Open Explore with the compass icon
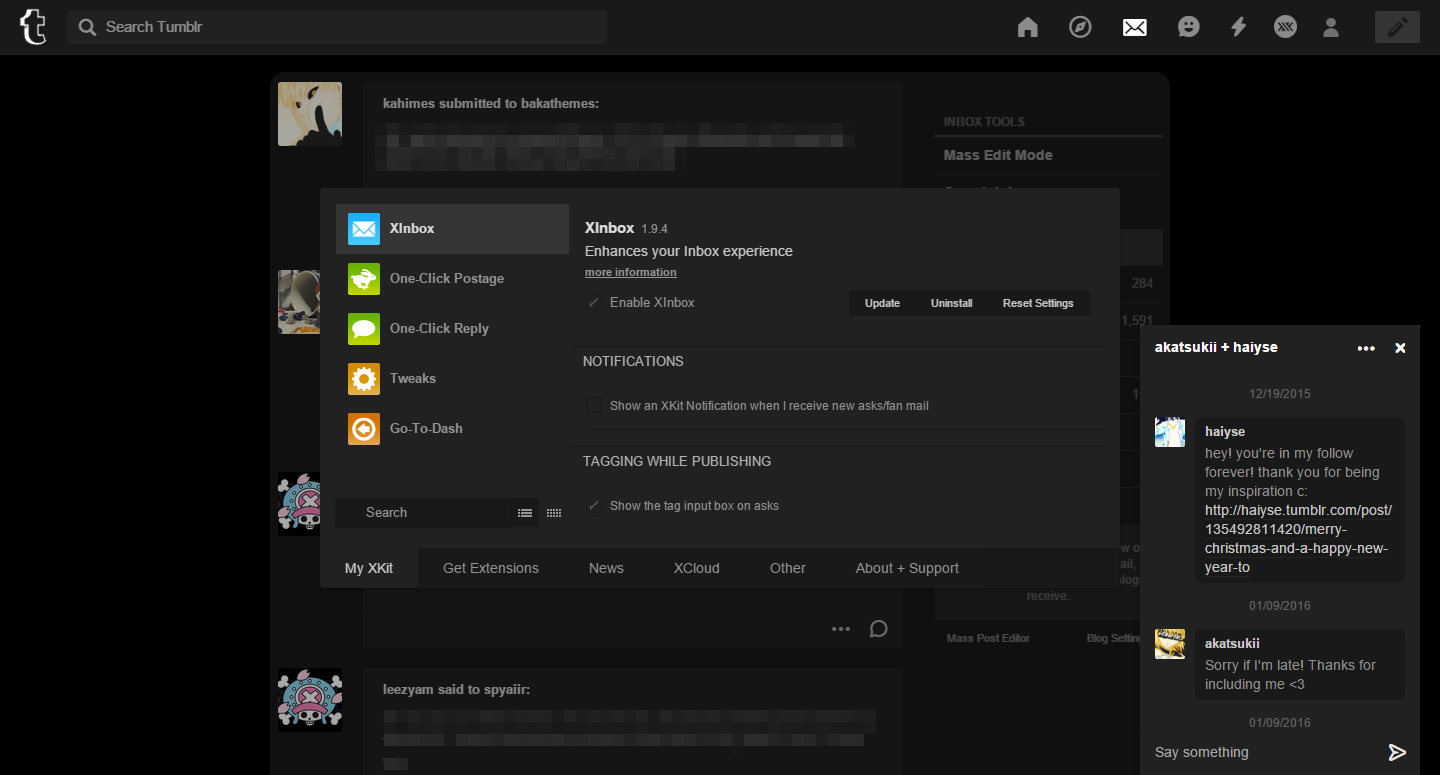Screen dimensions: 1440x775 [1080, 27]
